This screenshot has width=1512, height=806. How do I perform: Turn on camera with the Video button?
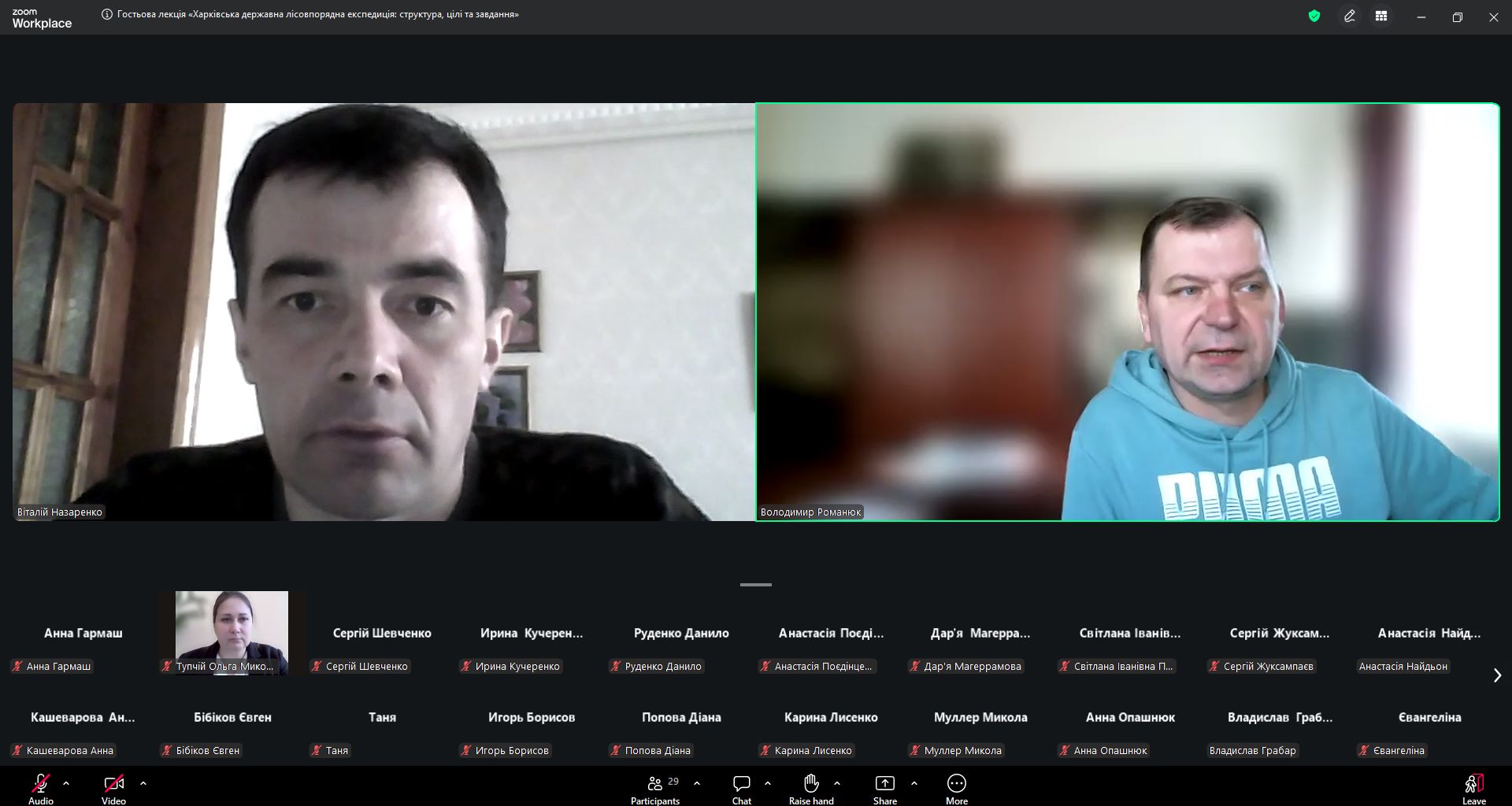(x=113, y=788)
